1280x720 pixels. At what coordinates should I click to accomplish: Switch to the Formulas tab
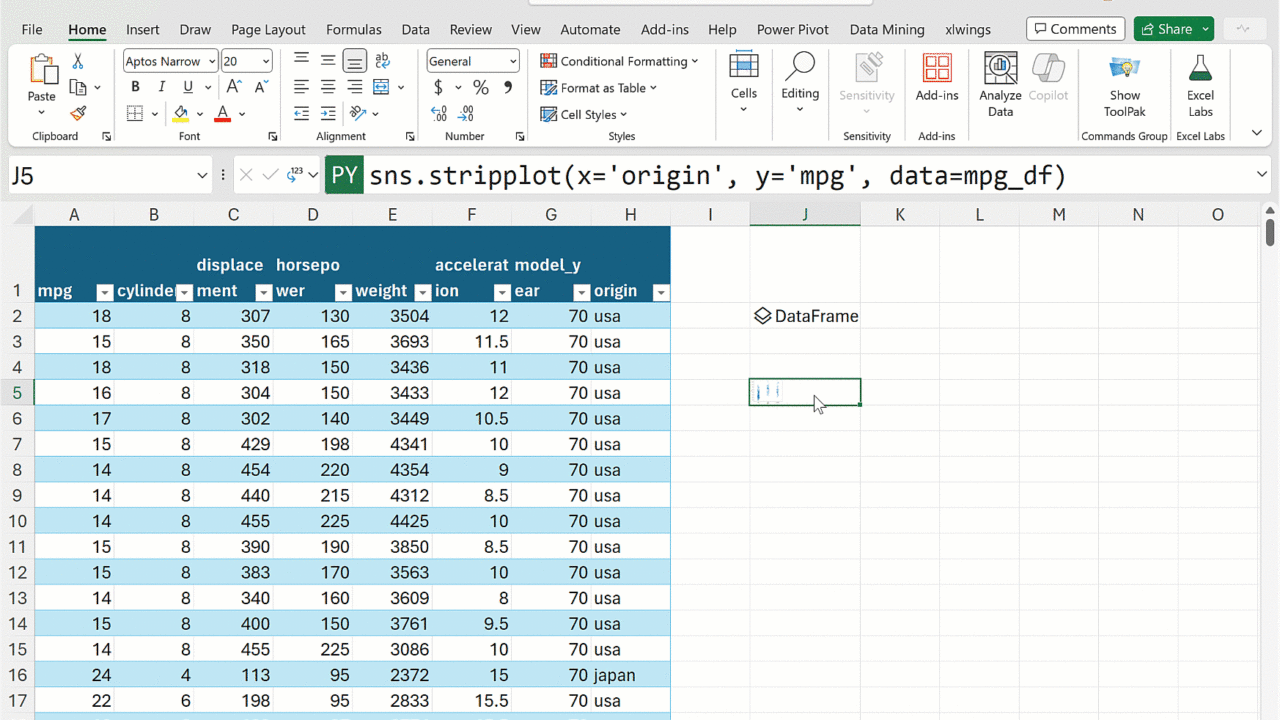353,29
